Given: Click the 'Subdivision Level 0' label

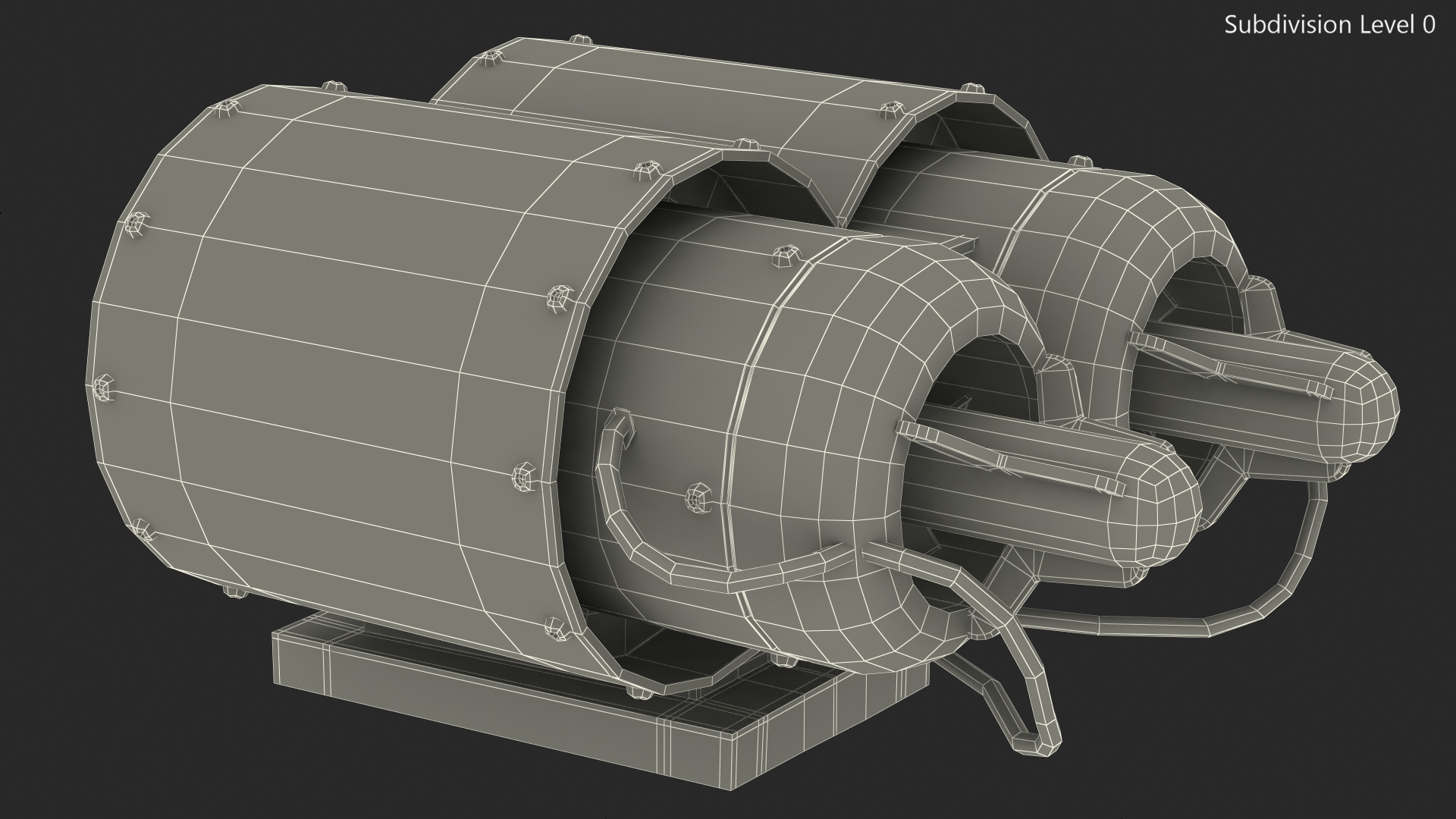Looking at the screenshot, I should 1330,25.
